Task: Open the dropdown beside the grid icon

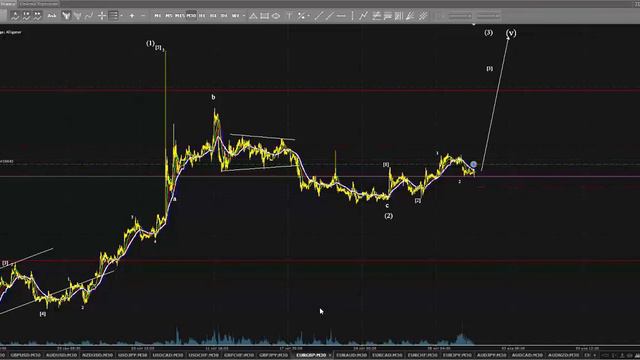Action: coord(122,16)
